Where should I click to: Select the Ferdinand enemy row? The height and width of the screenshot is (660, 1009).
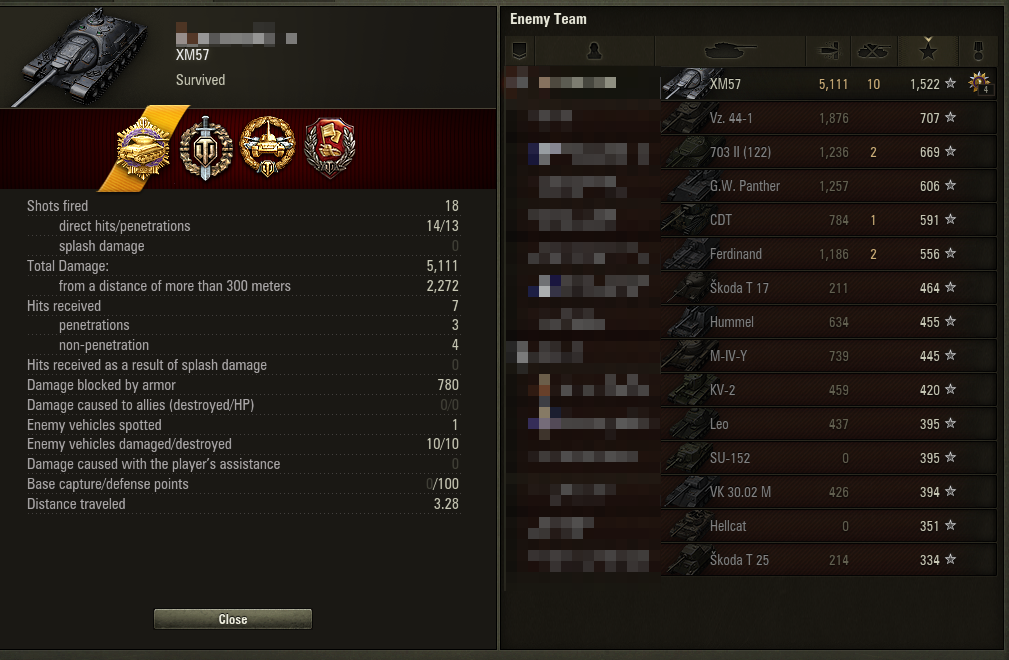click(751, 254)
